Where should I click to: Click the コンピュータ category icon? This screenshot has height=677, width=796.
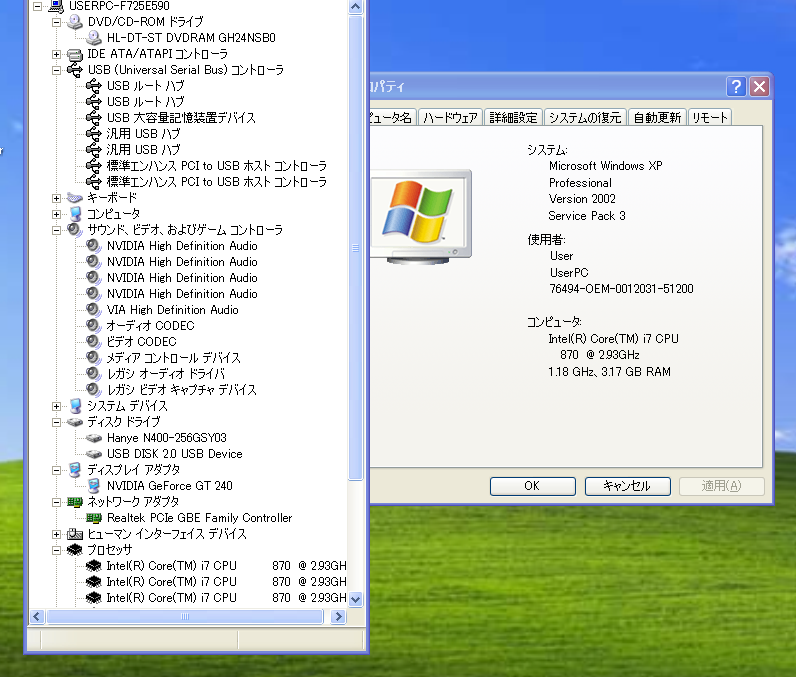point(75,214)
